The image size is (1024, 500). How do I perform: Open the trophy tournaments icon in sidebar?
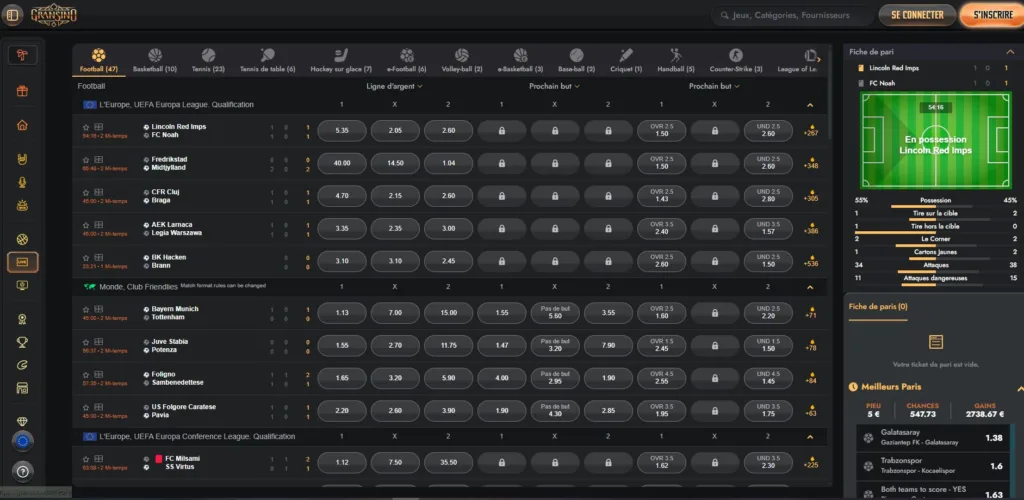(x=22, y=342)
